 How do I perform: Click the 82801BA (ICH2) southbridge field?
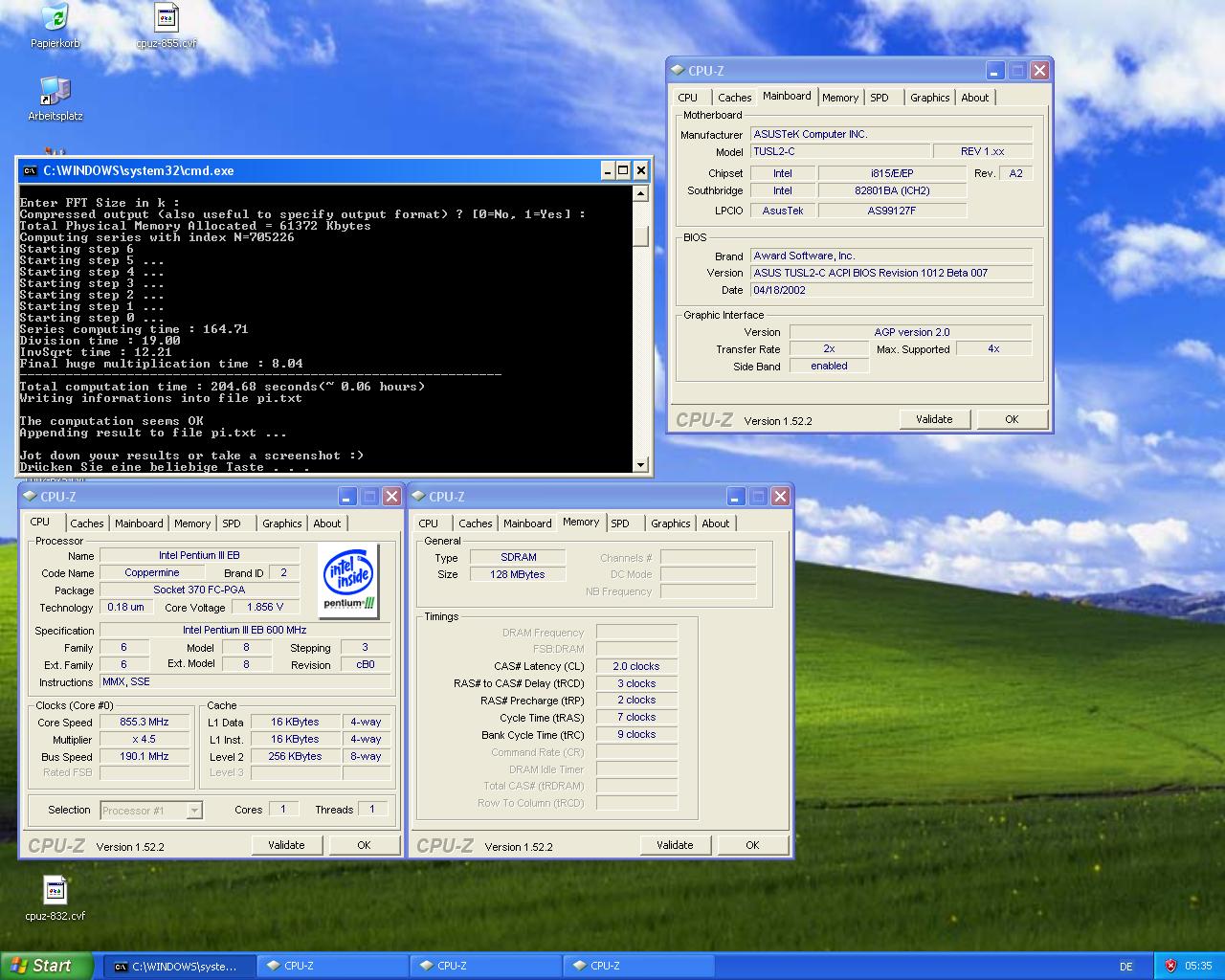click(x=892, y=190)
